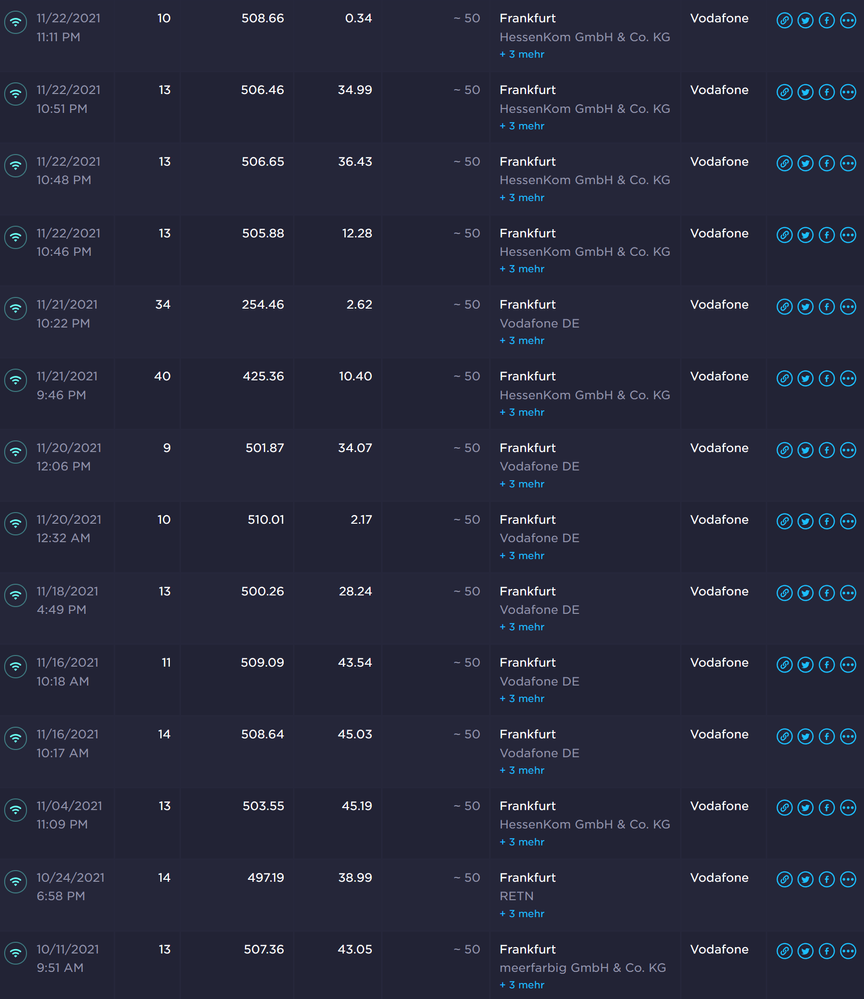864x999 pixels.
Task: Click the date 10/24/2021 6:58 PM
Action: click(70, 887)
